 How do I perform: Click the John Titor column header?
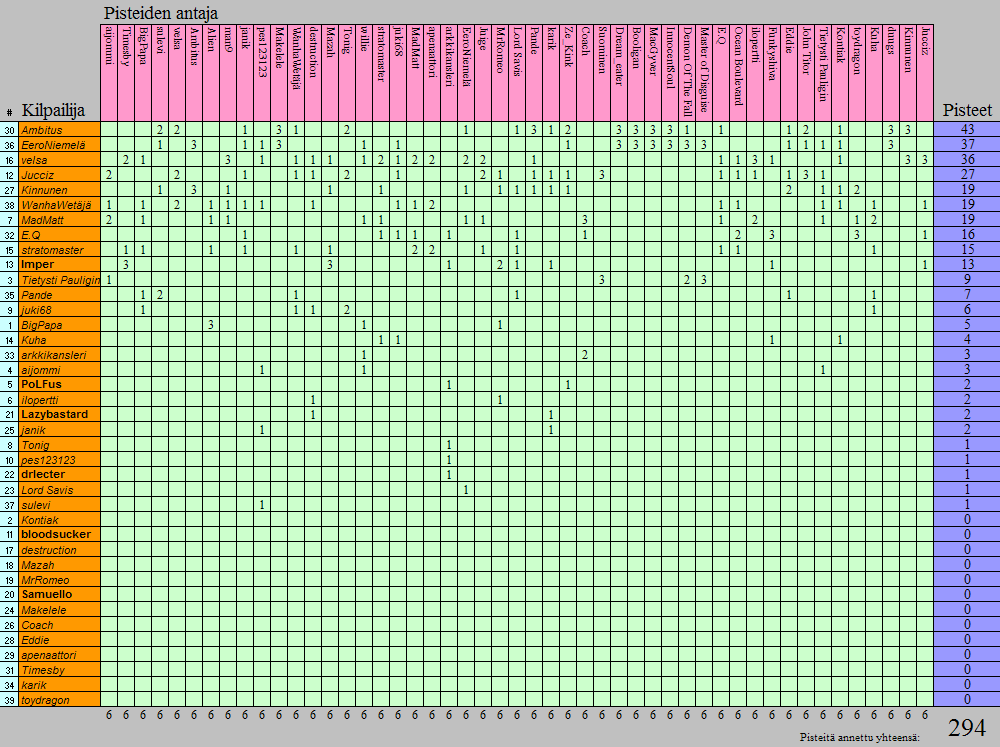806,73
